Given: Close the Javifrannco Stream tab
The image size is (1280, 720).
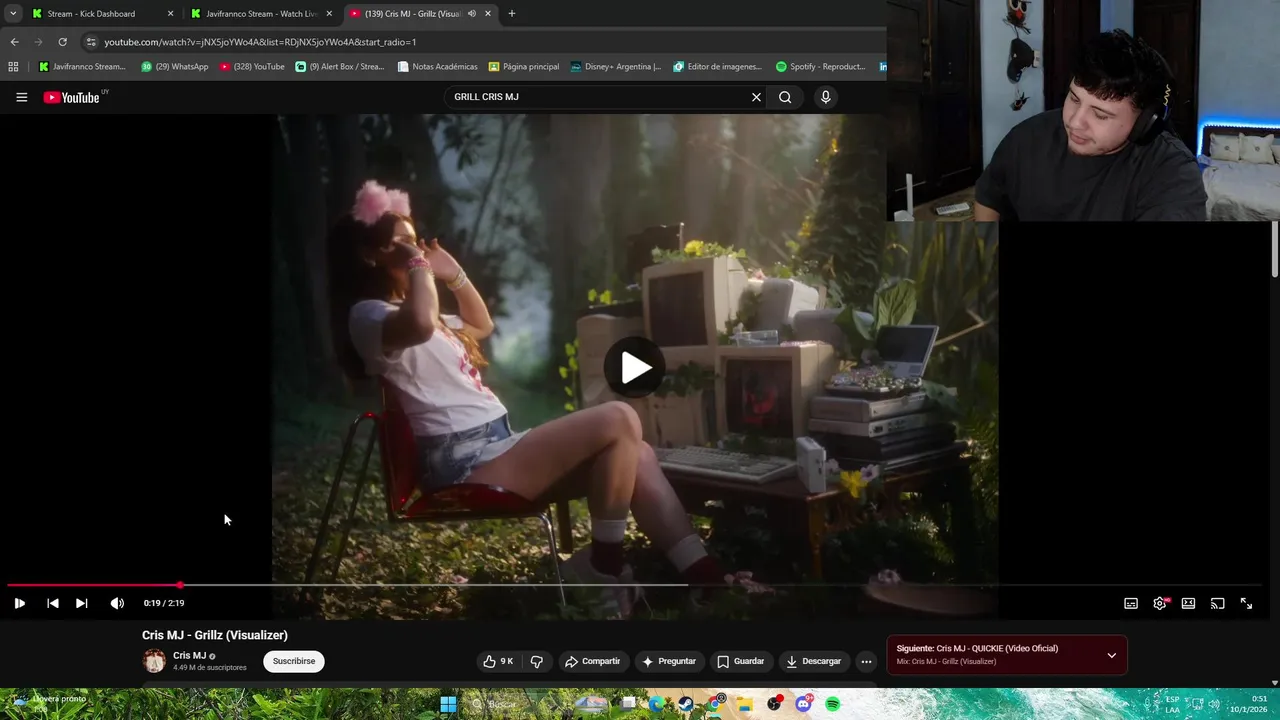Looking at the screenshot, I should pos(329,14).
